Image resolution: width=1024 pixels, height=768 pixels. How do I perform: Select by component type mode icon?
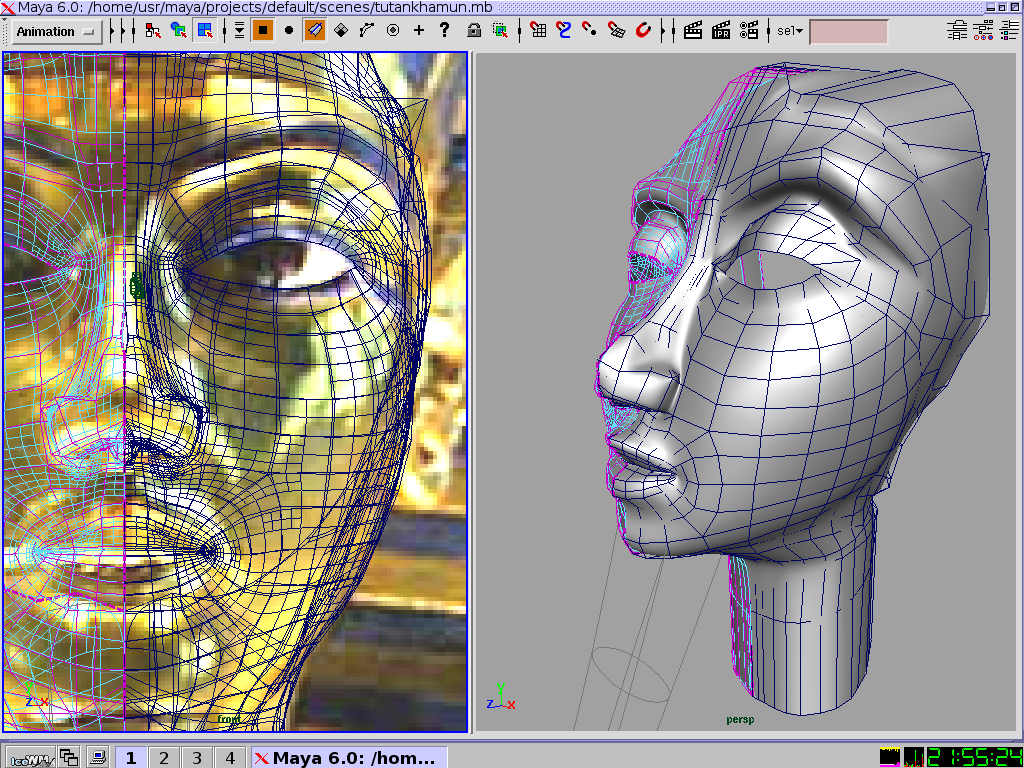(x=204, y=30)
